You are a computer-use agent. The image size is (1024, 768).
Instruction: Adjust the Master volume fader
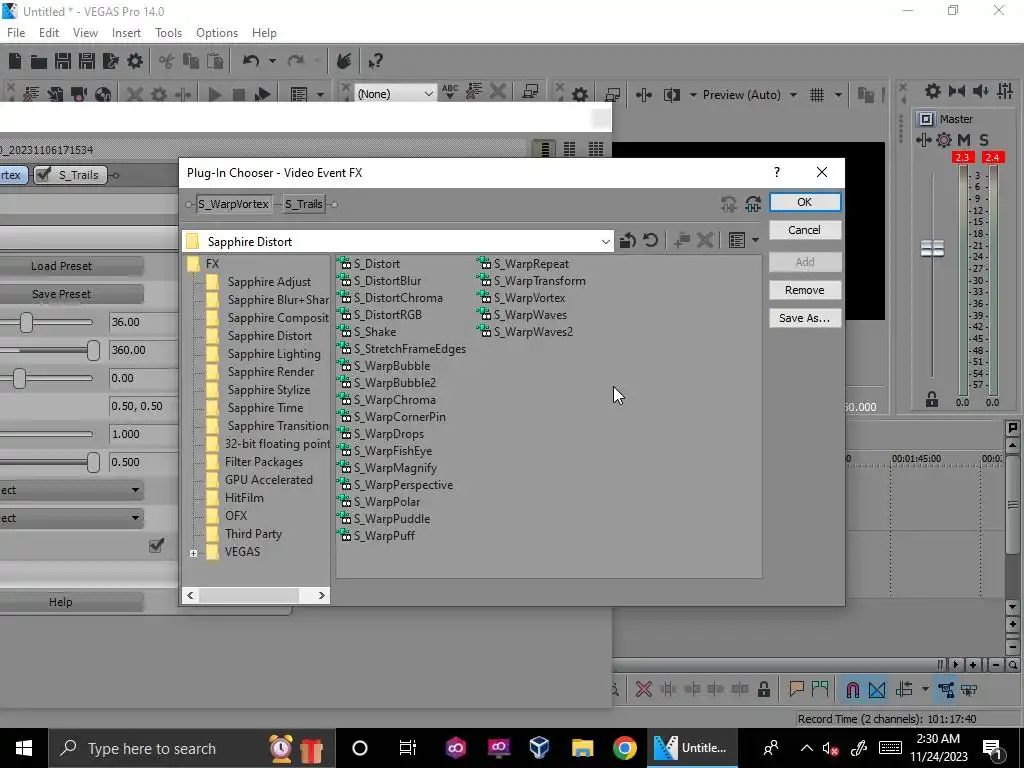(x=932, y=248)
